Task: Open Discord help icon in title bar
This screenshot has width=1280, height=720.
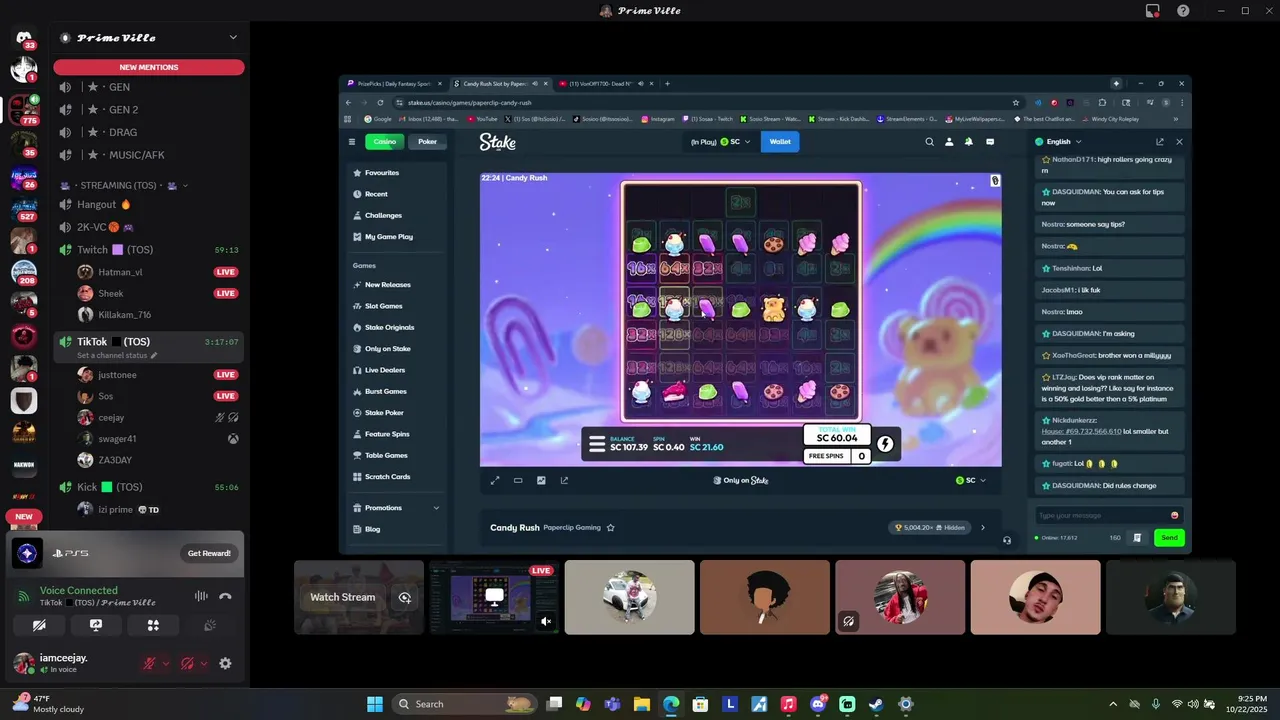Action: [x=1183, y=11]
